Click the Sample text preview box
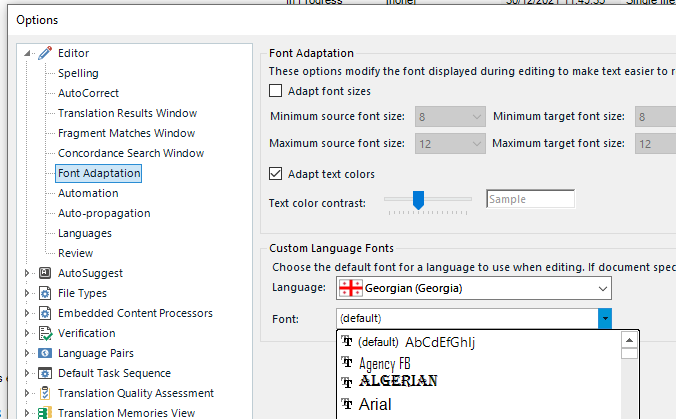Screen dimensions: 676x419 click(530, 199)
